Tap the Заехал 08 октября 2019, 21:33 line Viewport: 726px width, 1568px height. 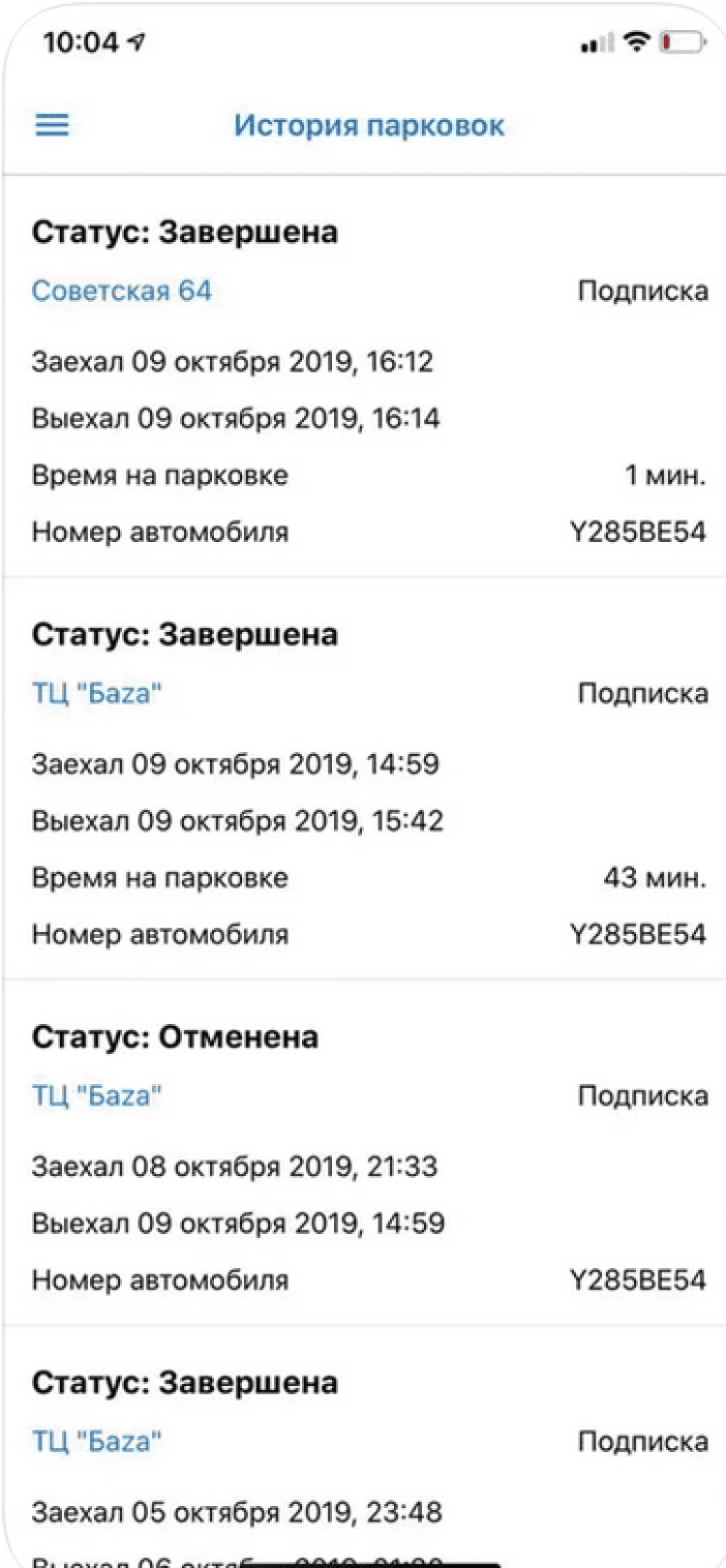(x=234, y=1166)
